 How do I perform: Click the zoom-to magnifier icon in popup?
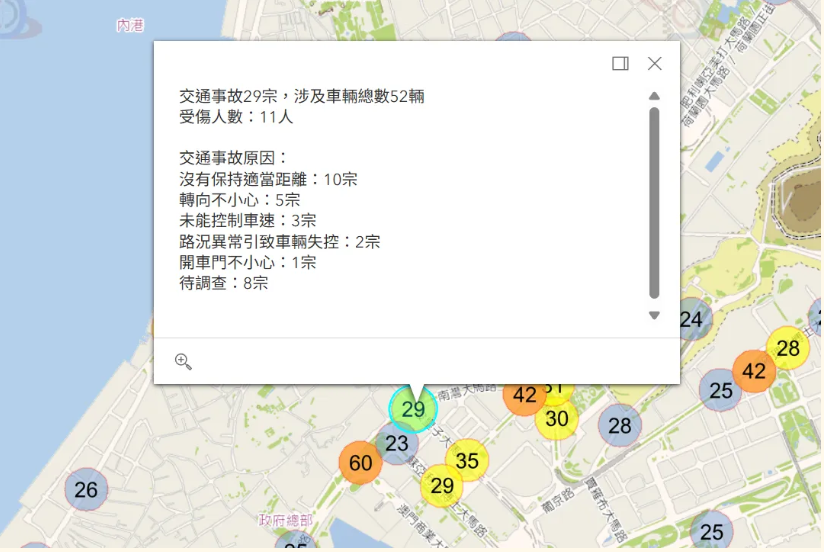point(183,361)
